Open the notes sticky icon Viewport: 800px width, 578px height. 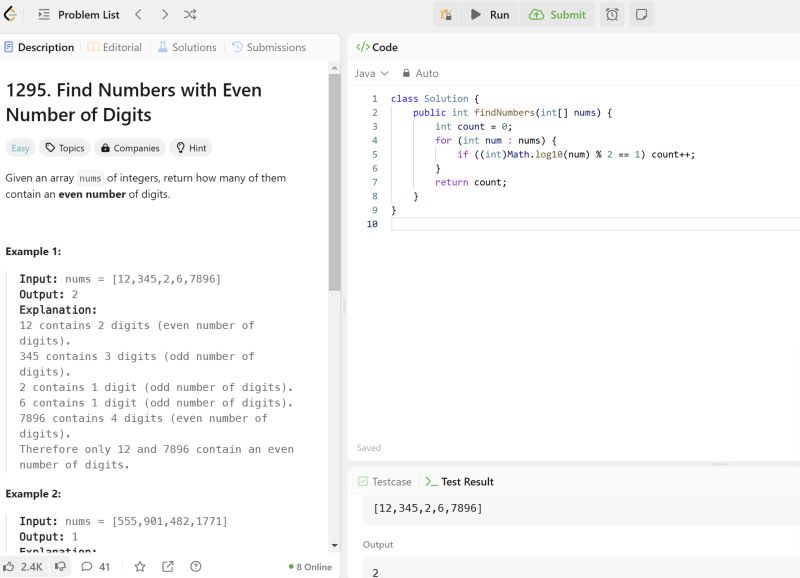(641, 15)
